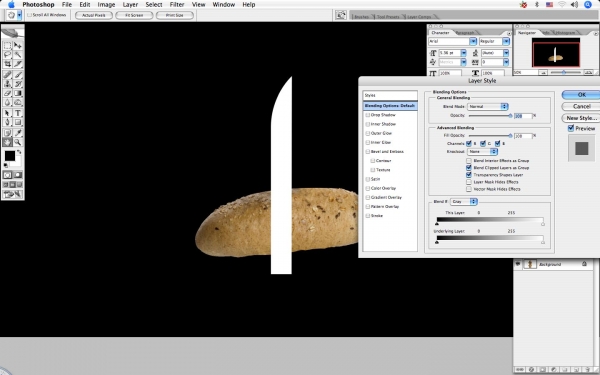This screenshot has height=375, width=600.
Task: Enable the Inner Shadow effect
Action: click(368, 124)
